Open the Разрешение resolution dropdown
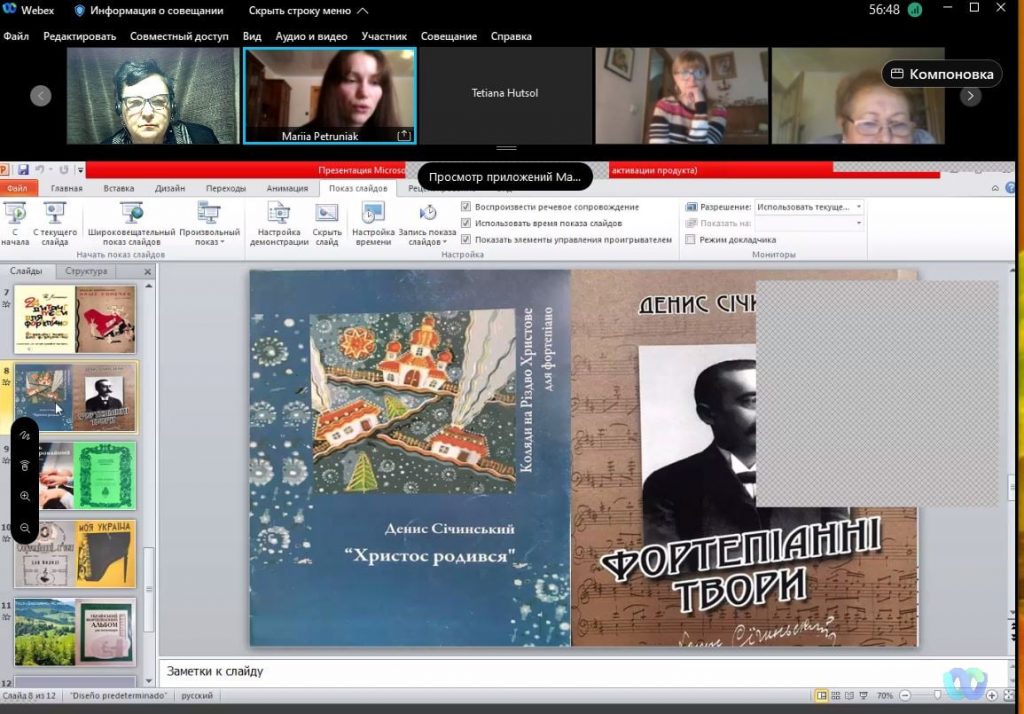Image resolution: width=1024 pixels, height=714 pixels. (809, 207)
